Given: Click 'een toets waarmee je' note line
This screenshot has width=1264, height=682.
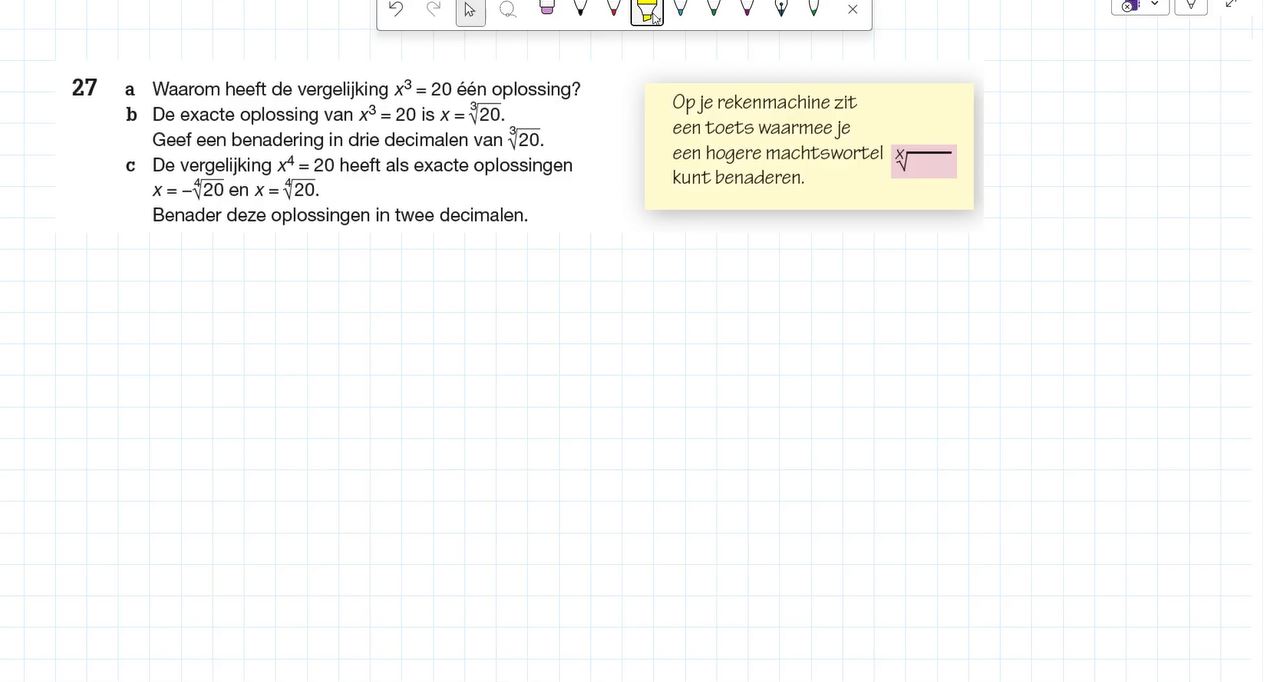Looking at the screenshot, I should pos(762,128).
